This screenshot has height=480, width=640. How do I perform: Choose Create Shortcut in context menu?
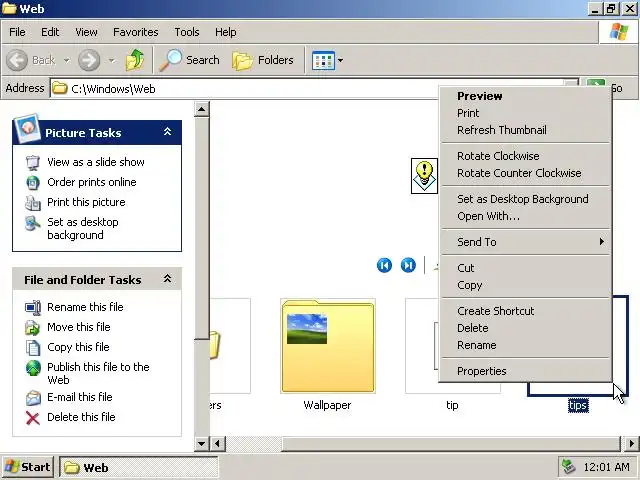coord(525,311)
